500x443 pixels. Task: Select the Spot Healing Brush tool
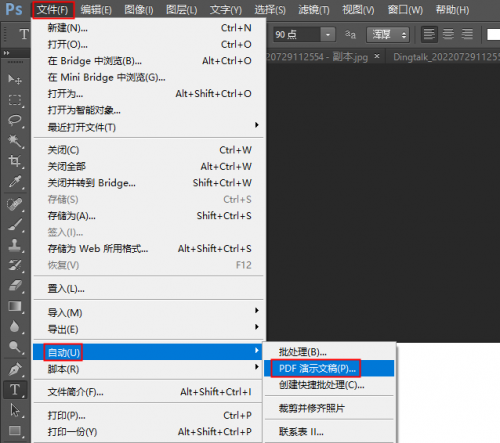[15, 204]
